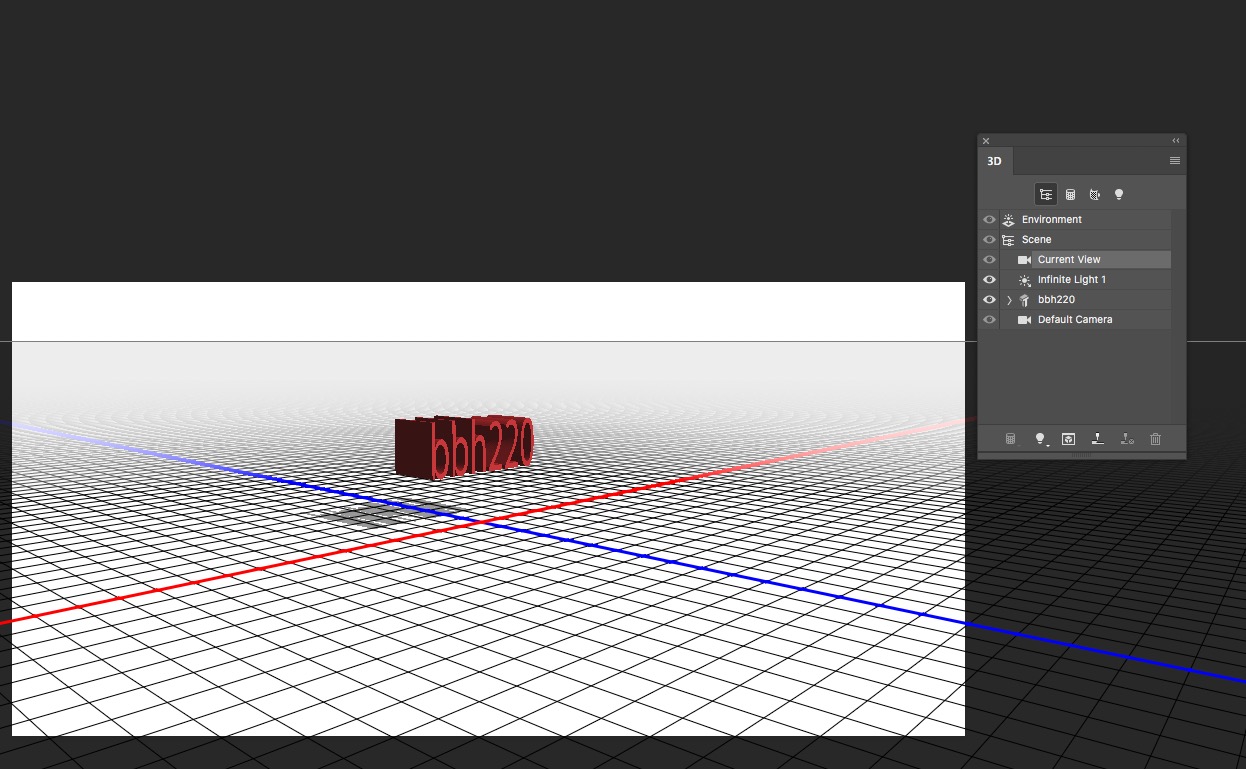
Task: Open the 3D panel flyout menu
Action: point(1175,161)
